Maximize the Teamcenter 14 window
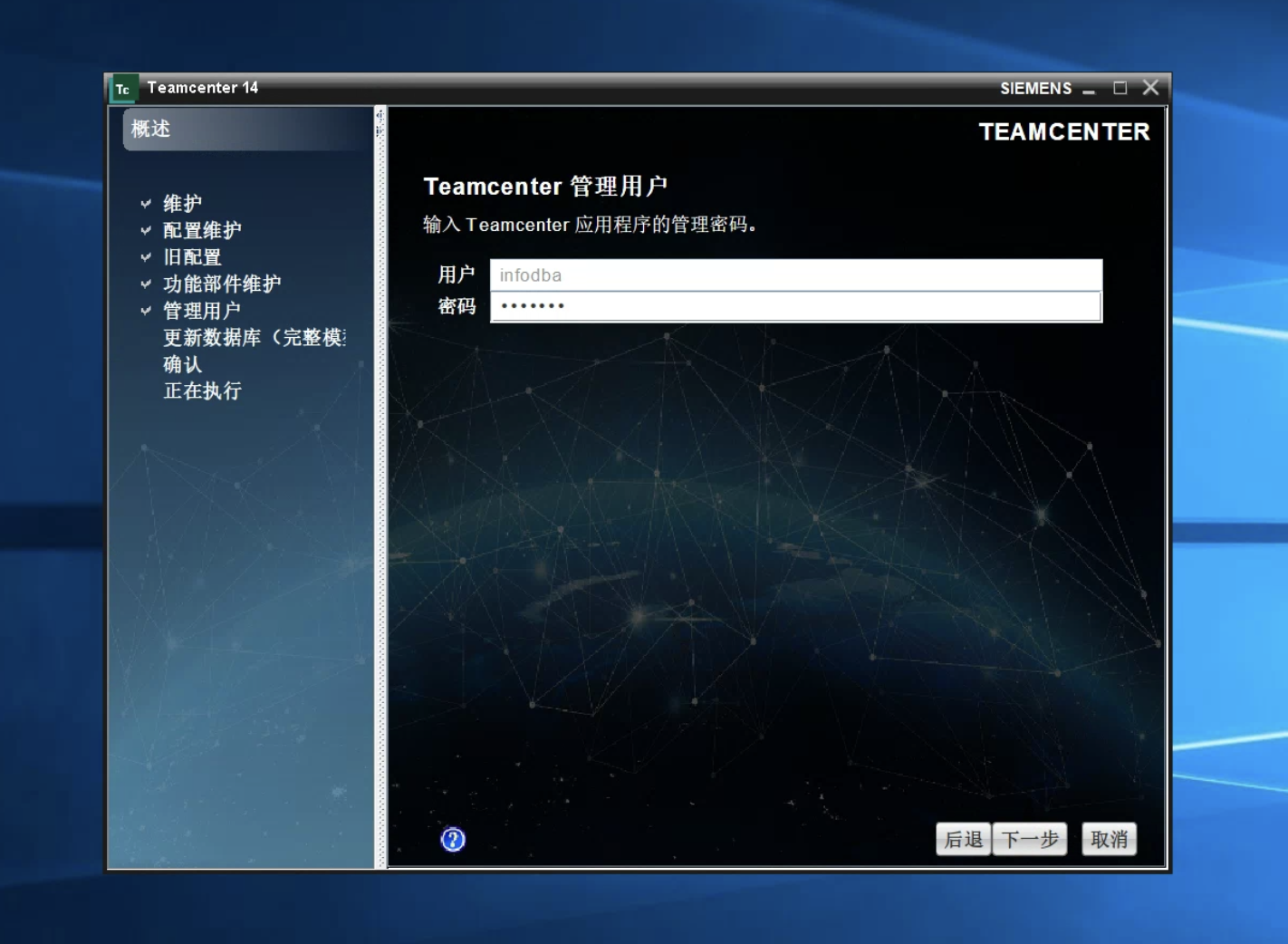The image size is (1288, 944). [1120, 88]
